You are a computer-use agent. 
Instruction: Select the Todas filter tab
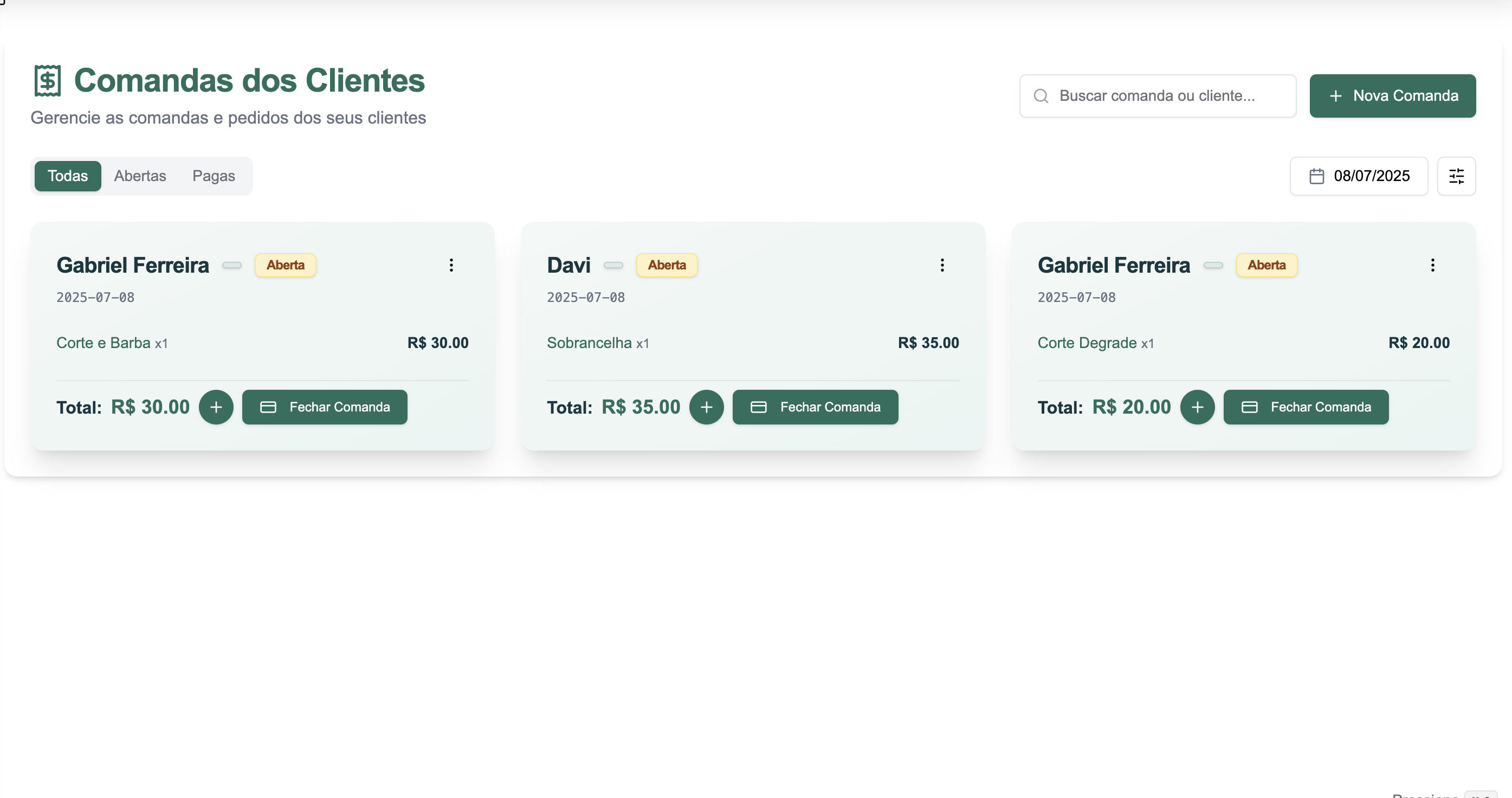pyautogui.click(x=68, y=176)
